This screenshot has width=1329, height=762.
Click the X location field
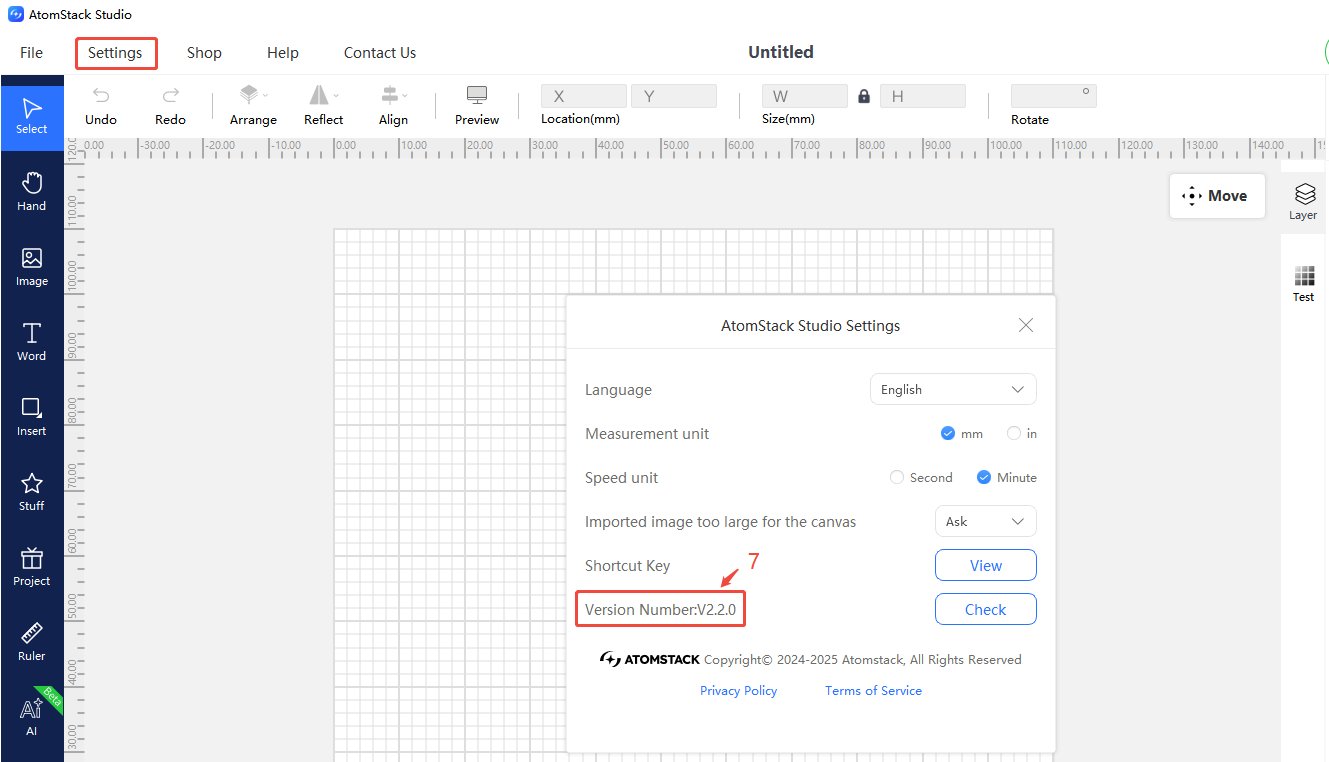[x=584, y=96]
